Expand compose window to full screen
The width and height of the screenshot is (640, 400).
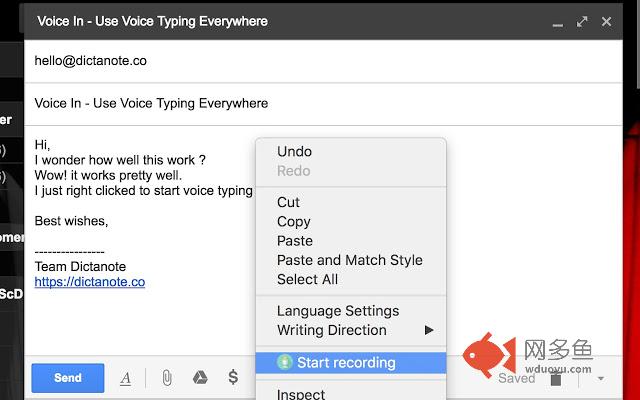tap(582, 20)
